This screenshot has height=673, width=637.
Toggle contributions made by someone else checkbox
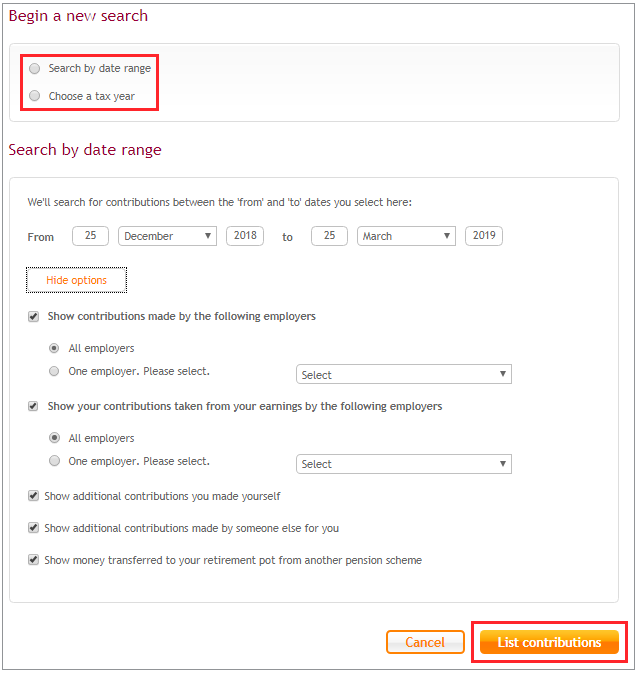pyautogui.click(x=33, y=528)
